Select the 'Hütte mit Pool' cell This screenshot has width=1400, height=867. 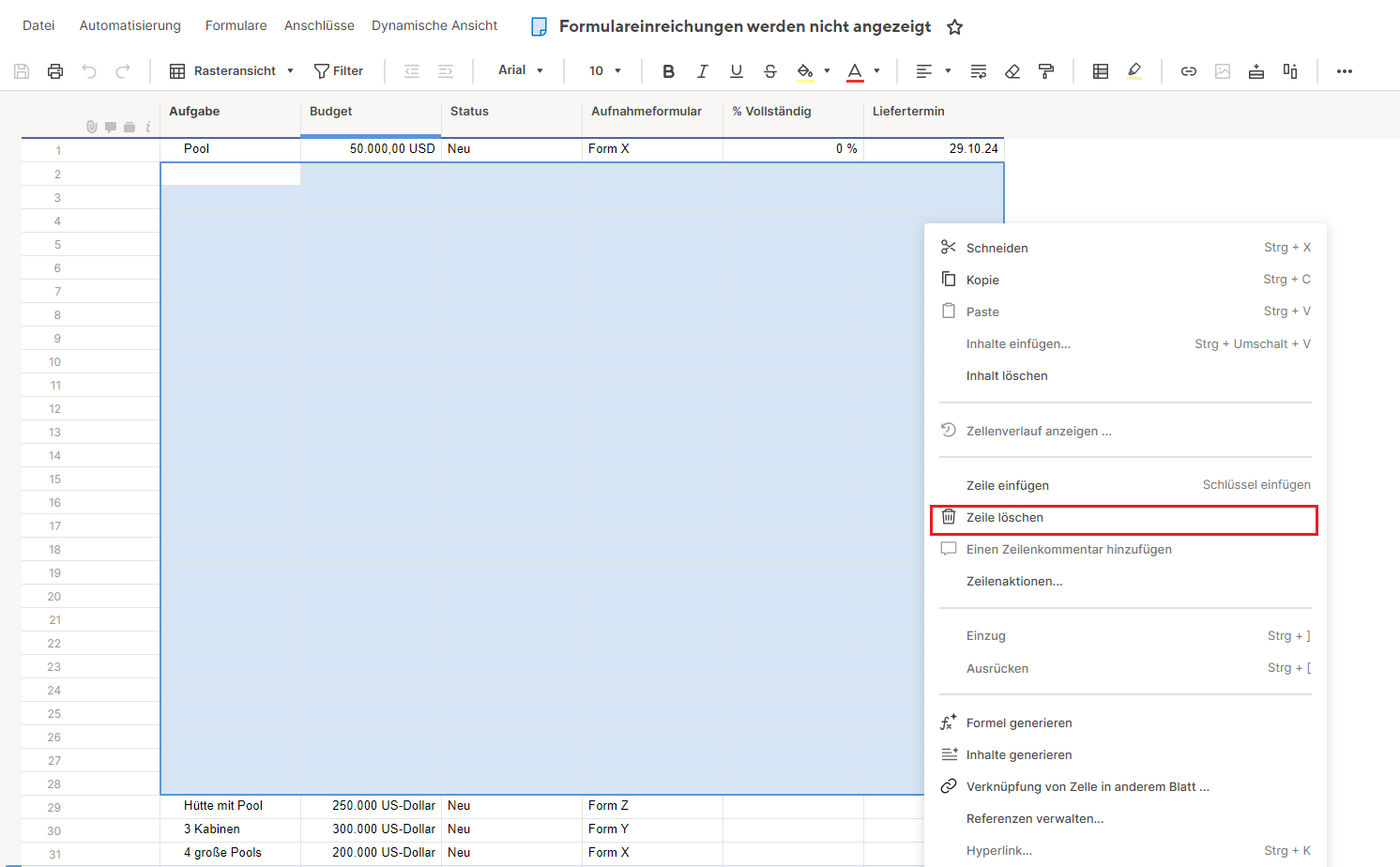[230, 806]
